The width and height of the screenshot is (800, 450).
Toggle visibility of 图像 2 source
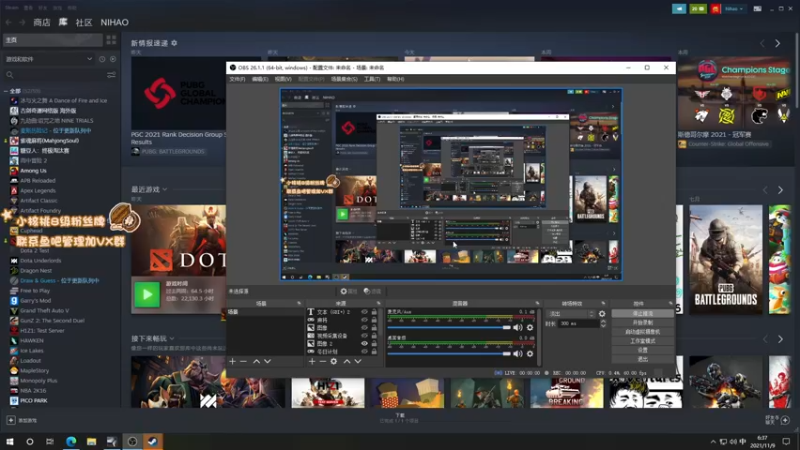[364, 343]
